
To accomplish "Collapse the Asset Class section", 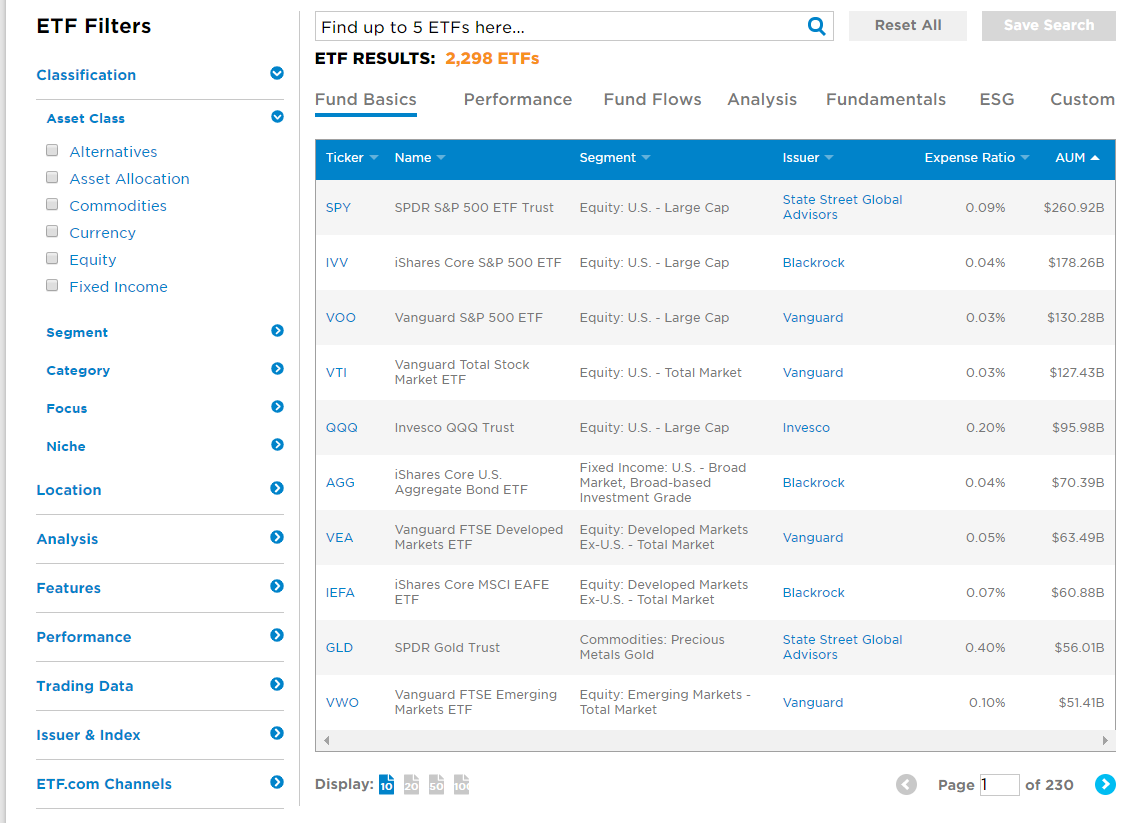I will (277, 116).
